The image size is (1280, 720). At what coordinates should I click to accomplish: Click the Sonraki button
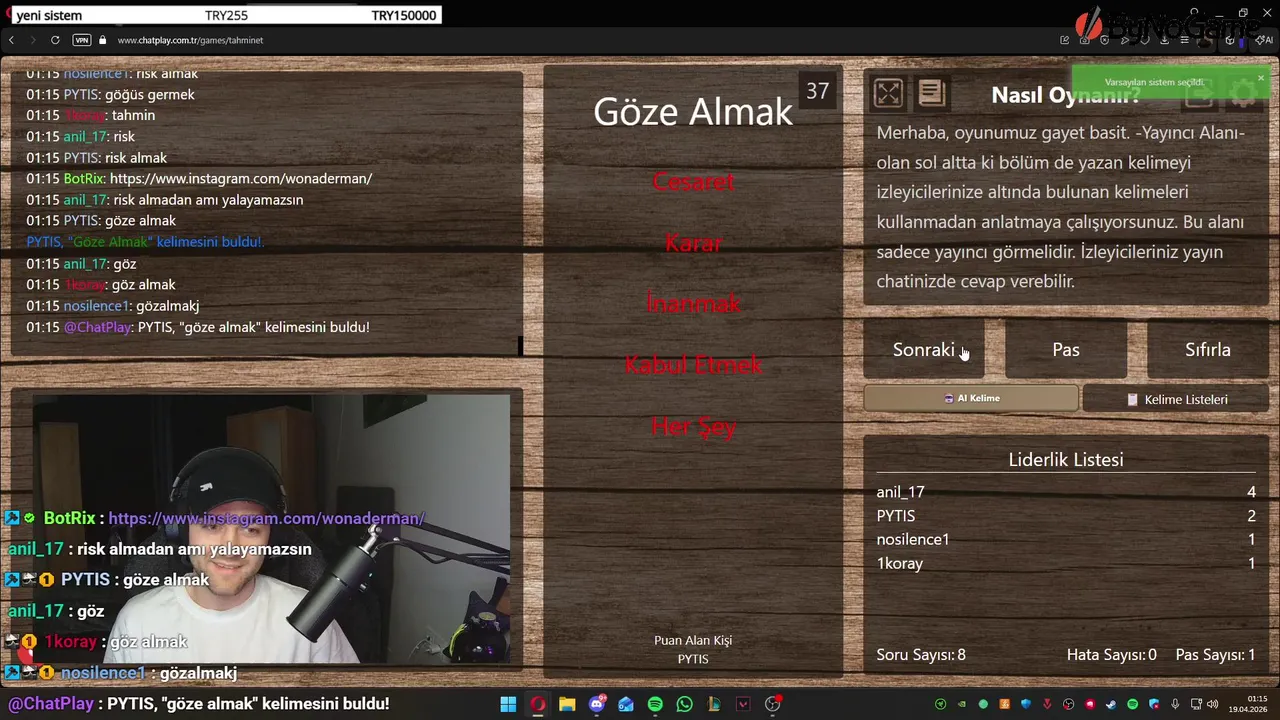click(x=924, y=349)
